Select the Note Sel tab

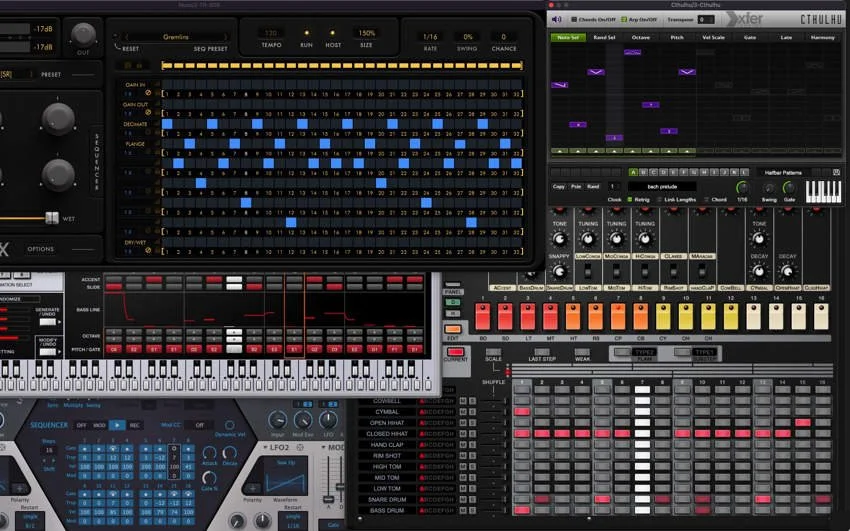tap(568, 37)
